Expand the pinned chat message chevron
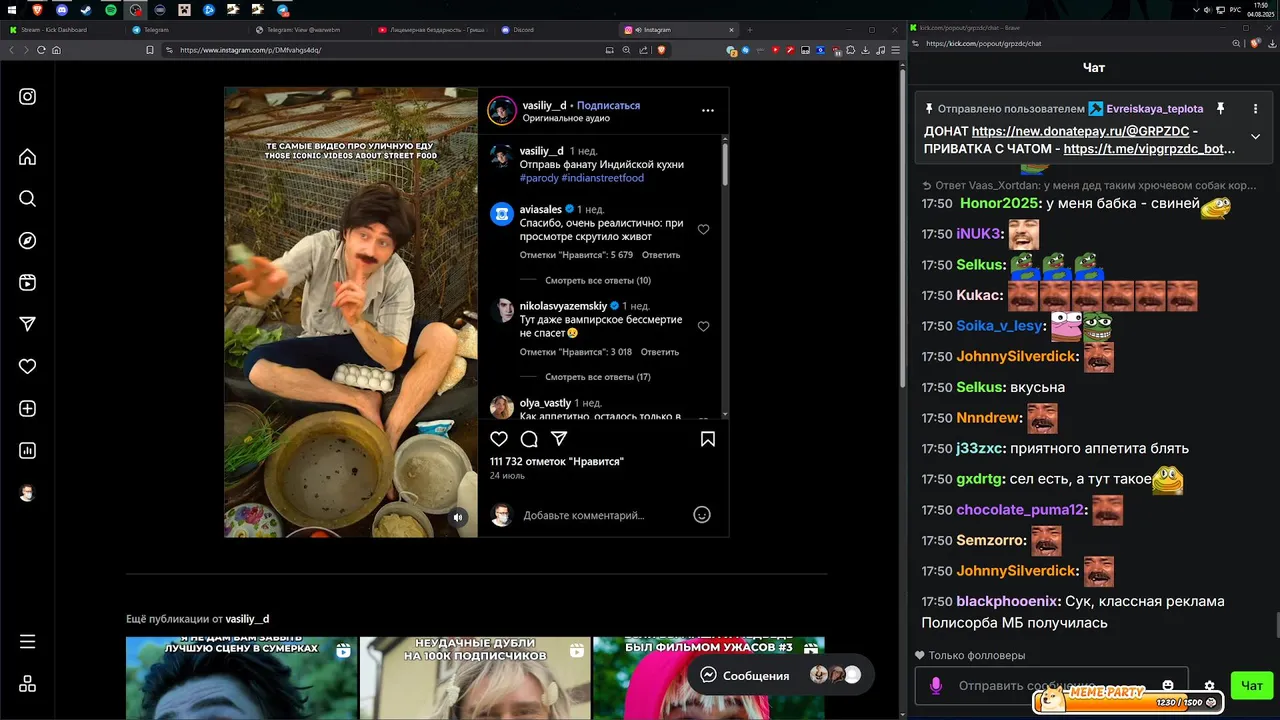 [x=1255, y=136]
